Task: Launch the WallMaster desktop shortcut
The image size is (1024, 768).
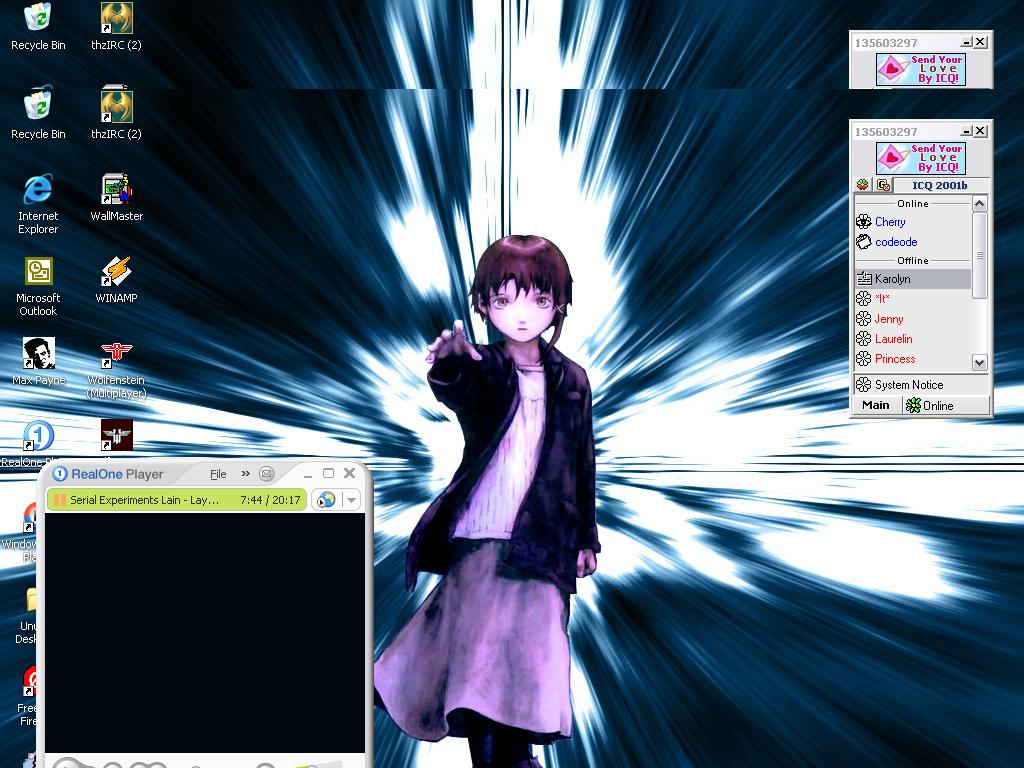Action: tap(116, 197)
